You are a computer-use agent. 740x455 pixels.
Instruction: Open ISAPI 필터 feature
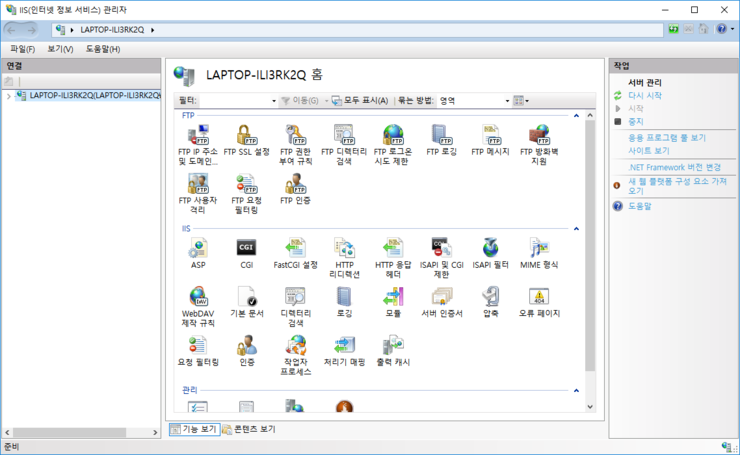[490, 253]
